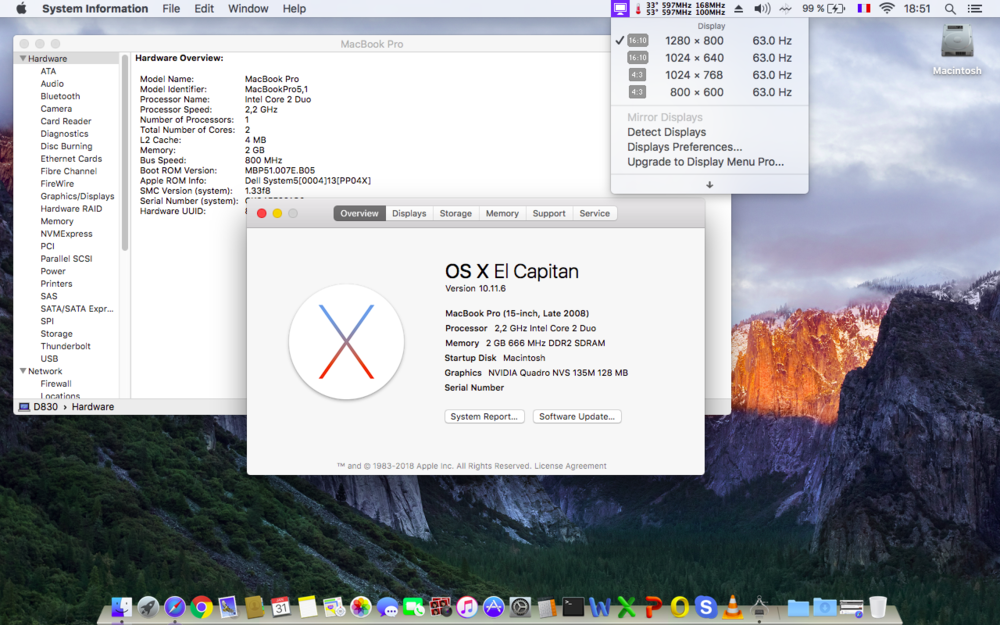
Task: Select 1024 × 768 resolution in Display menu
Action: tap(709, 75)
